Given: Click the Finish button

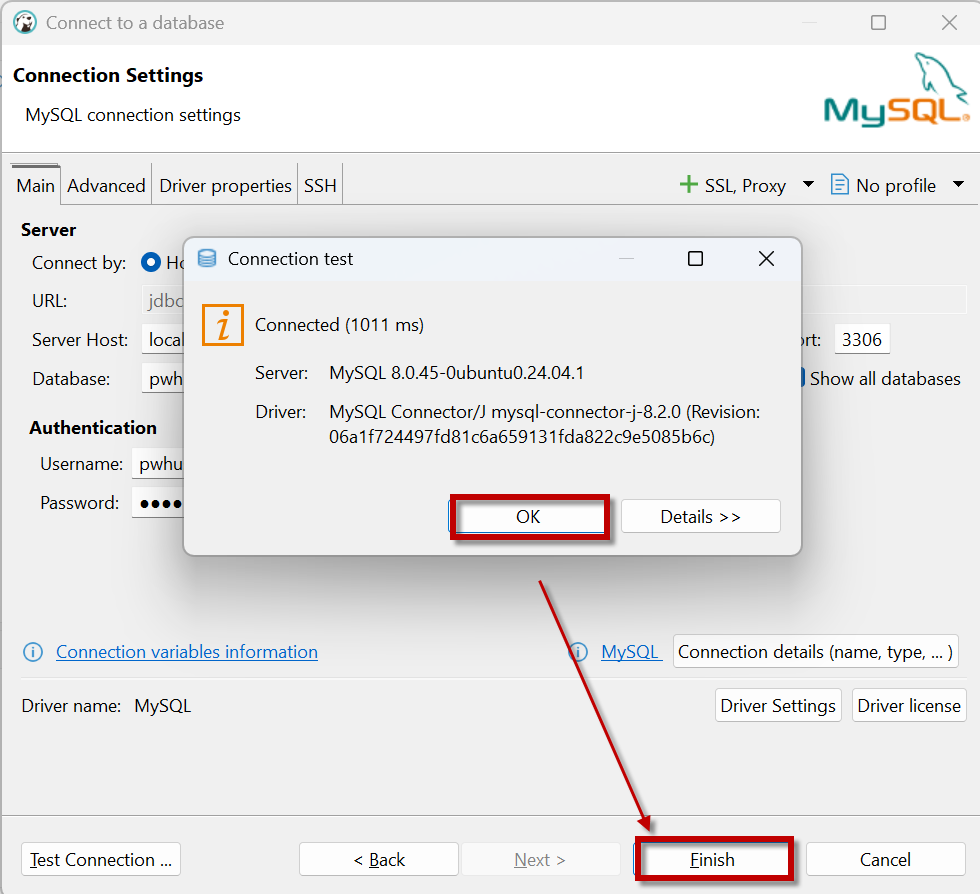Looking at the screenshot, I should pos(713,860).
